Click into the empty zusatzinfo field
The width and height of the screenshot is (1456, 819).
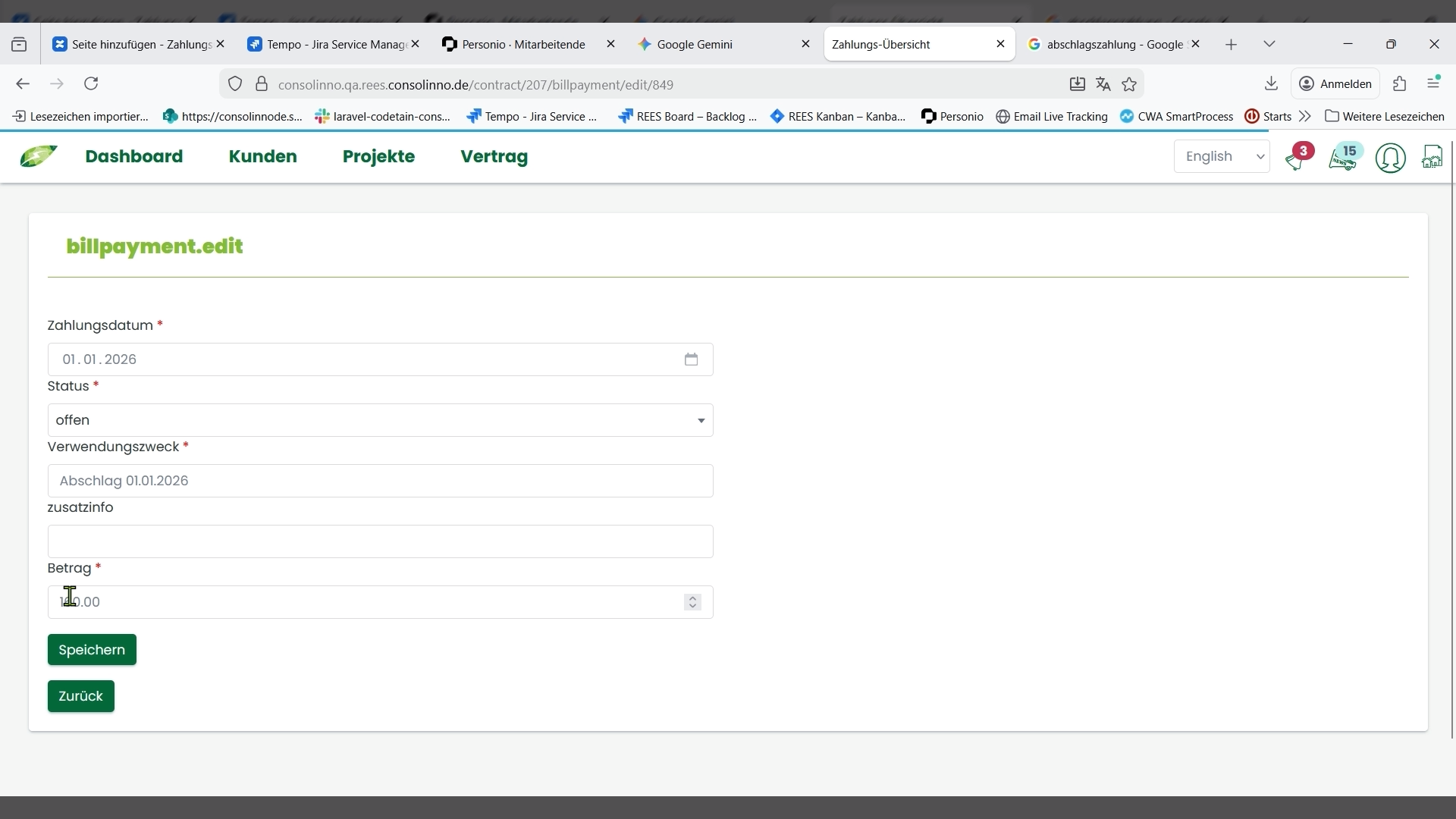(x=380, y=541)
